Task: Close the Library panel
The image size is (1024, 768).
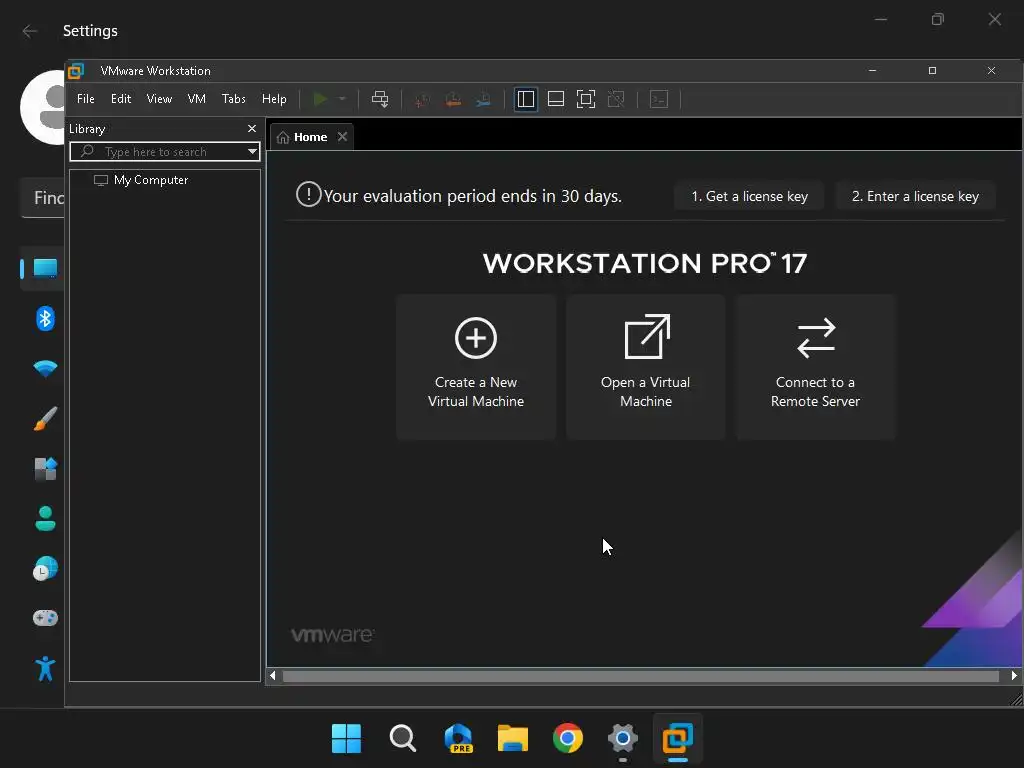Action: click(x=252, y=129)
